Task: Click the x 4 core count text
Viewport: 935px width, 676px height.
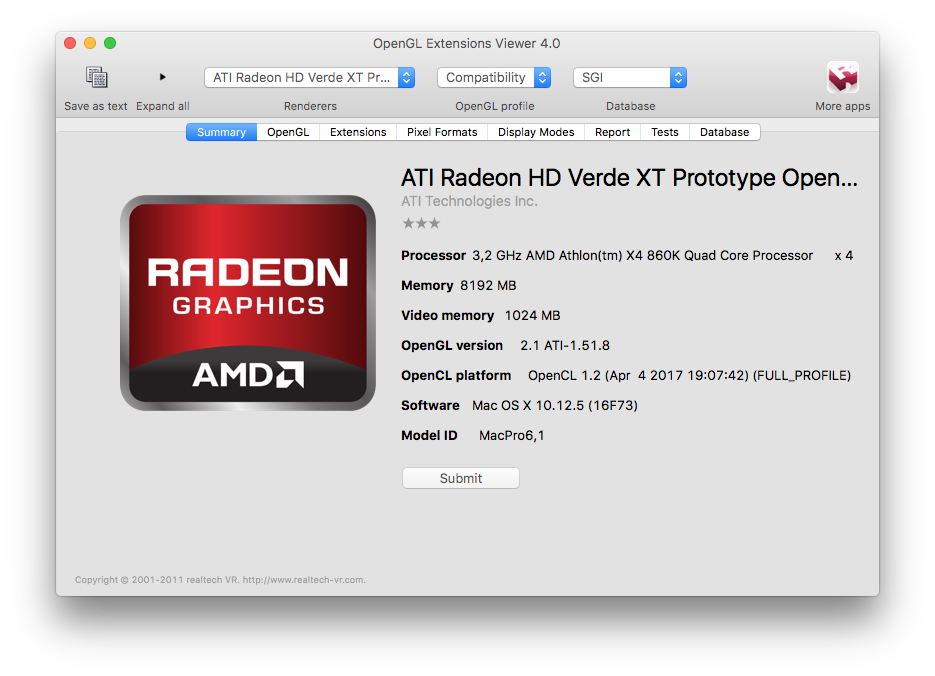Action: tap(844, 256)
